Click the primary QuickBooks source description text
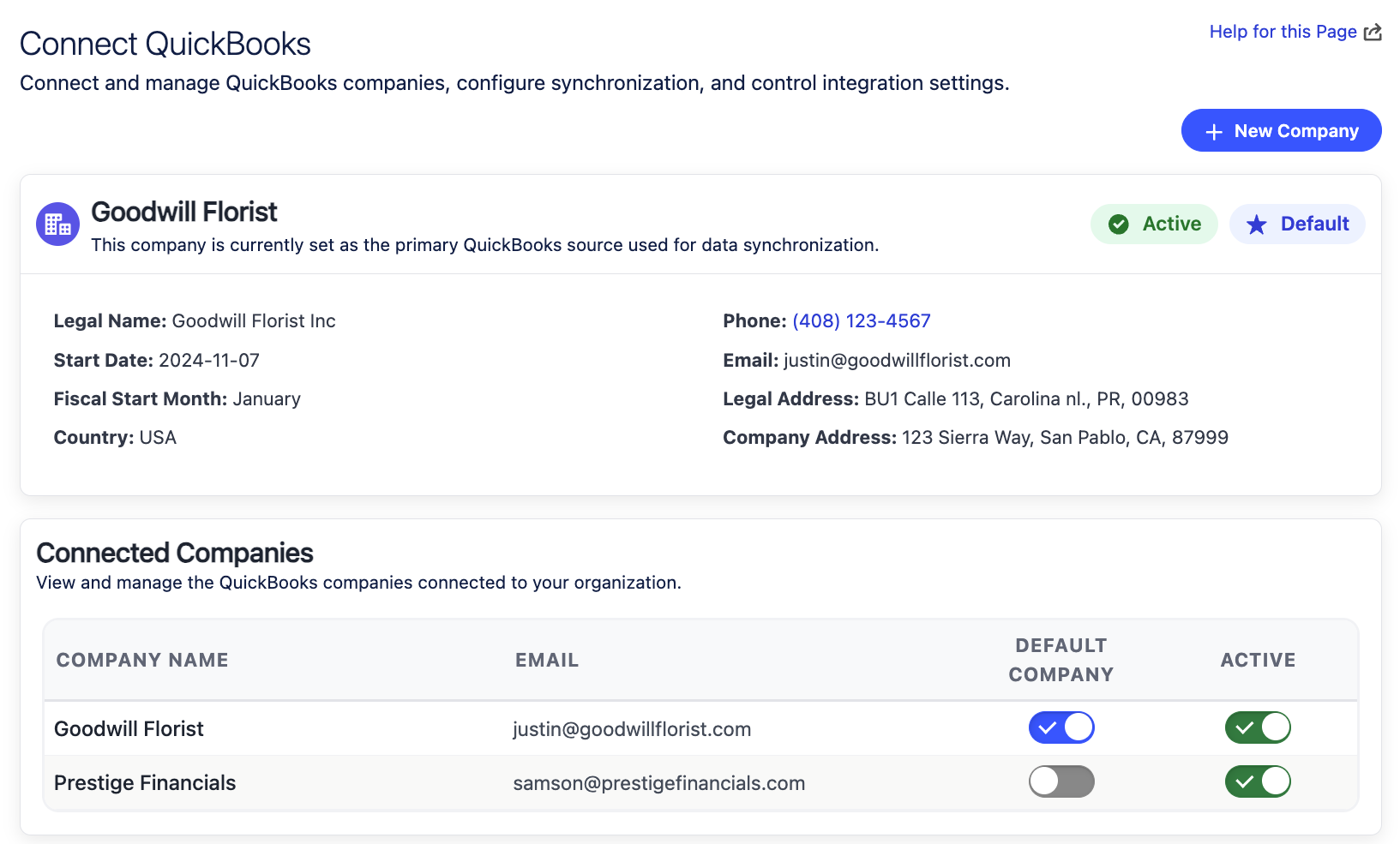Image resolution: width=1400 pixels, height=844 pixels. [485, 245]
